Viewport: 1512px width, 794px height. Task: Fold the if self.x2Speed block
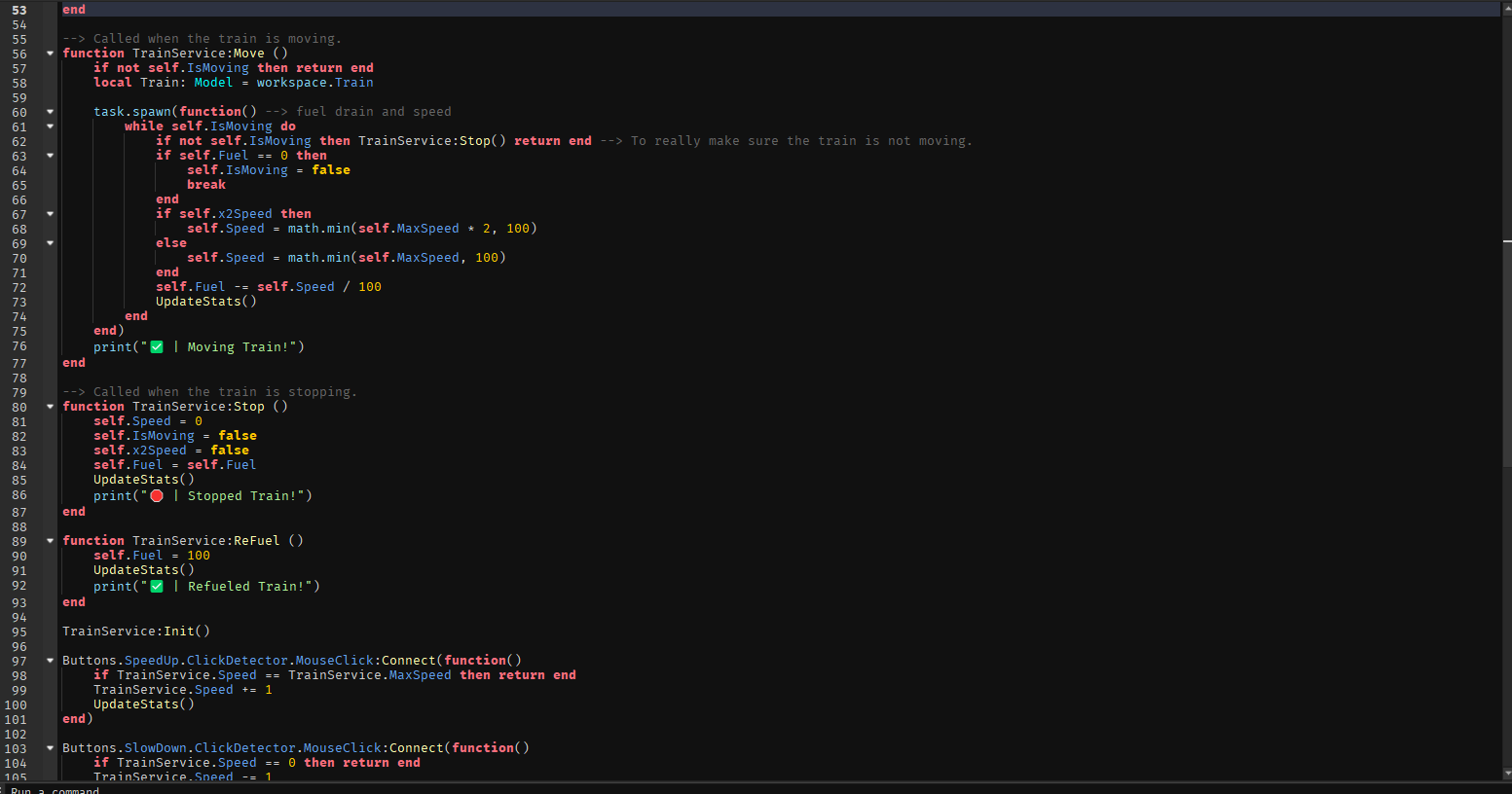[50, 214]
